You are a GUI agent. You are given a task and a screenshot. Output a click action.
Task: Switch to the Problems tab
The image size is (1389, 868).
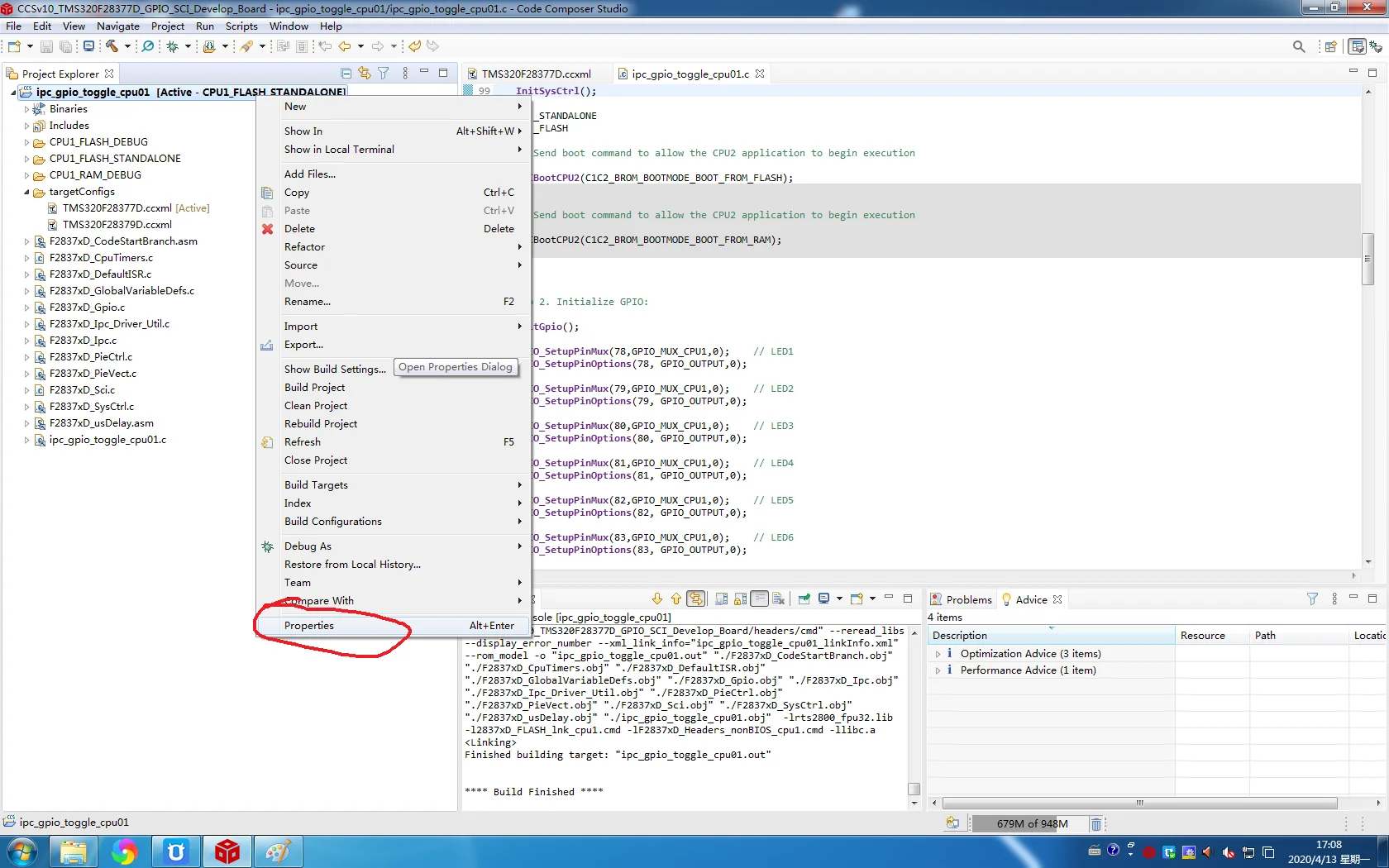961,599
